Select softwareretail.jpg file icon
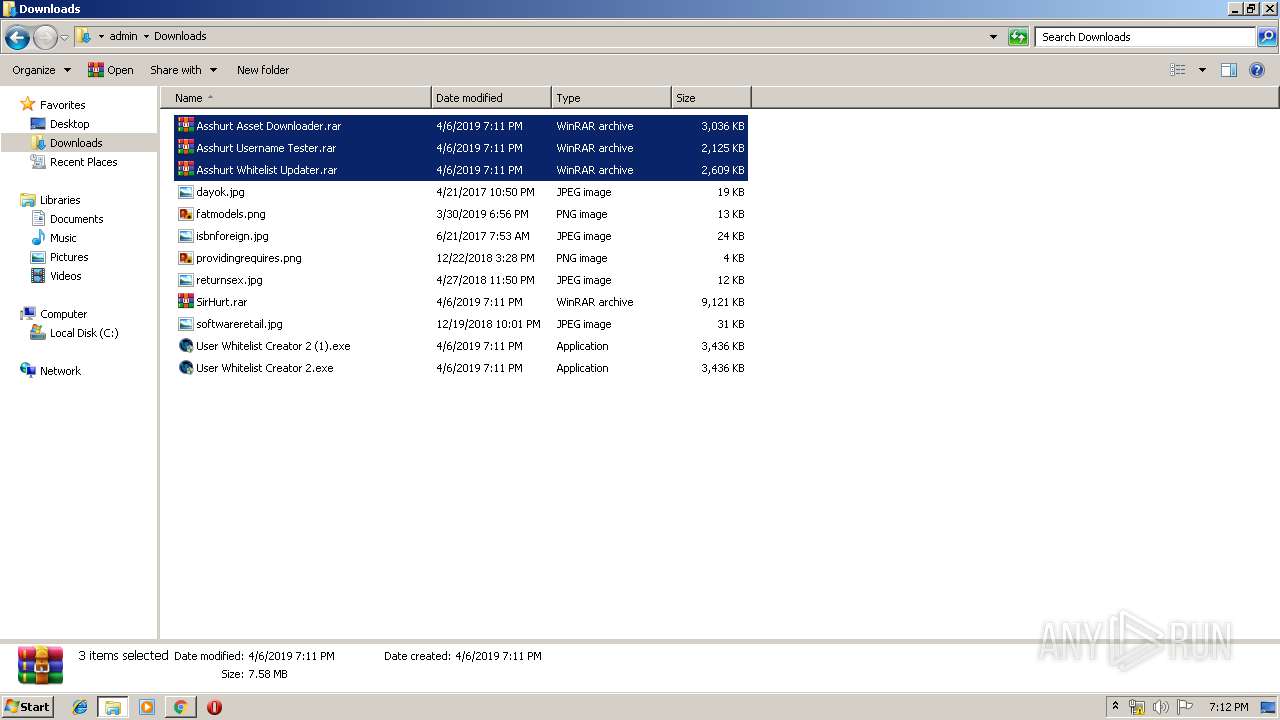 (x=186, y=324)
